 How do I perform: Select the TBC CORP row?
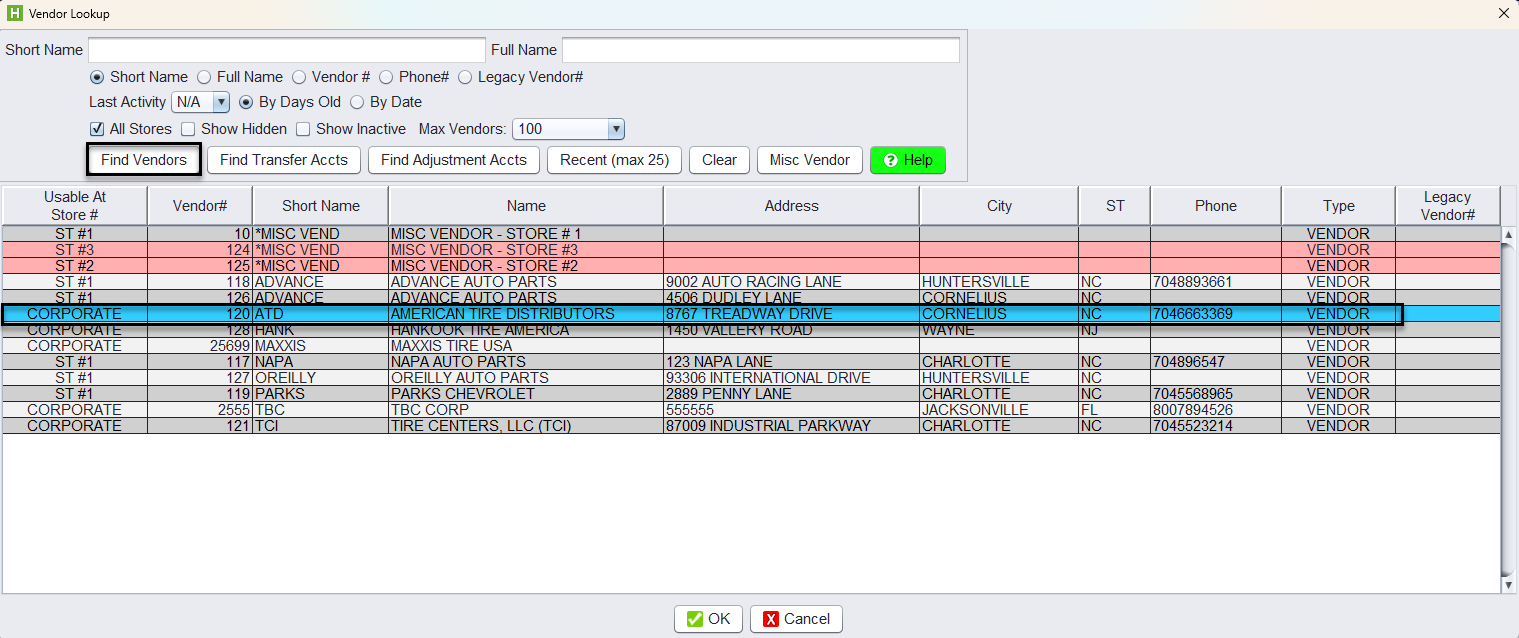pos(751,410)
